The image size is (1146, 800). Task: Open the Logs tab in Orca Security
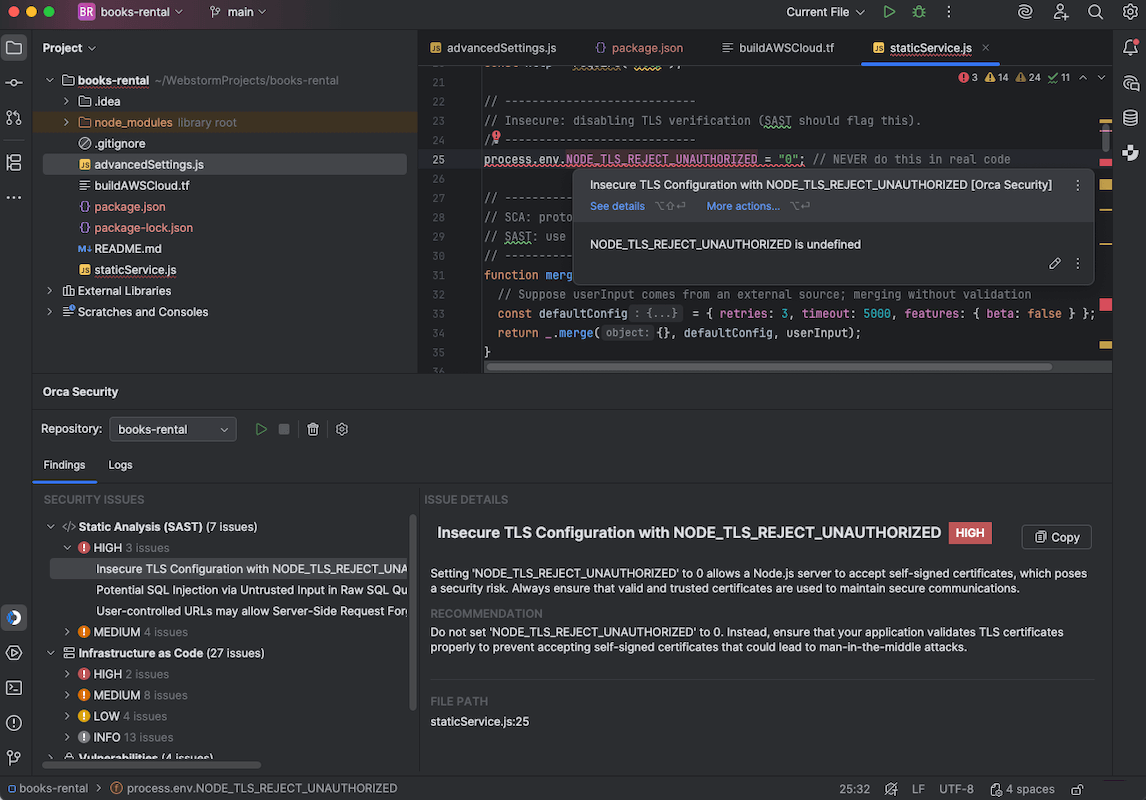point(121,465)
